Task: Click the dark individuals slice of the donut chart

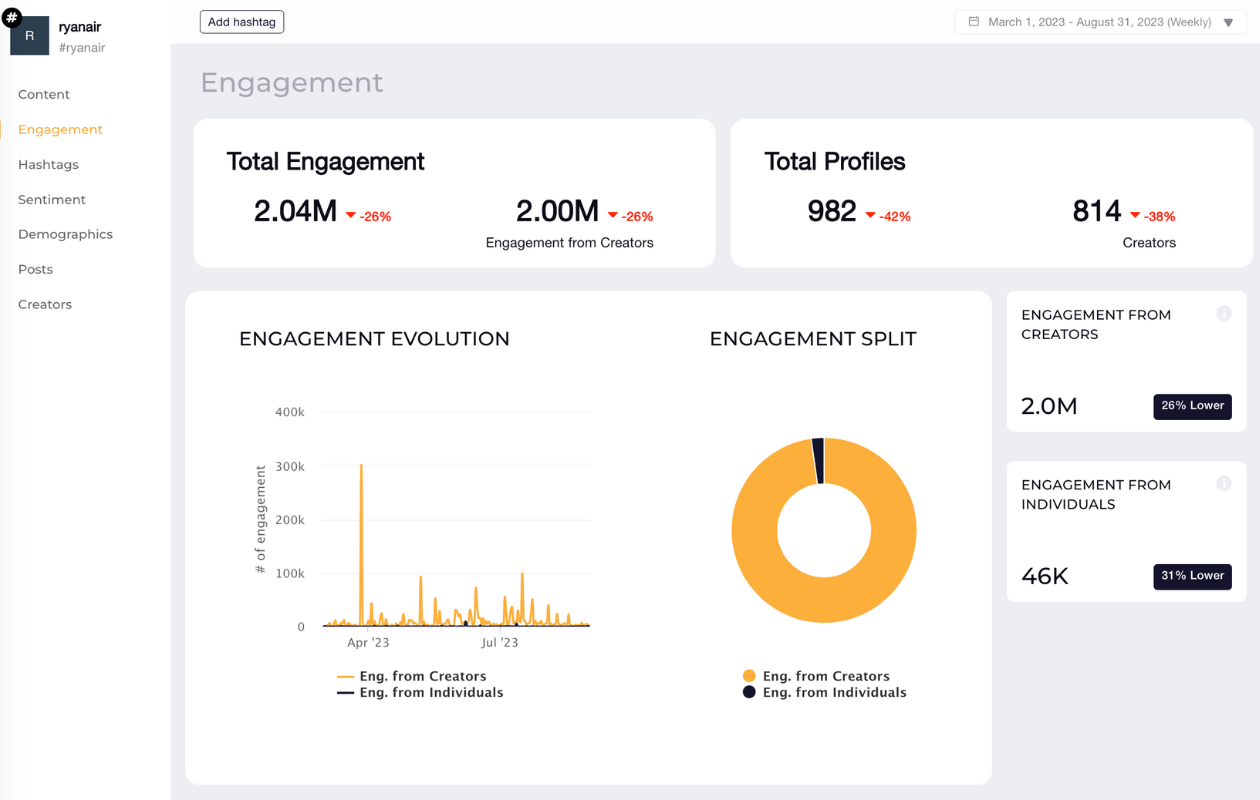Action: (x=818, y=461)
